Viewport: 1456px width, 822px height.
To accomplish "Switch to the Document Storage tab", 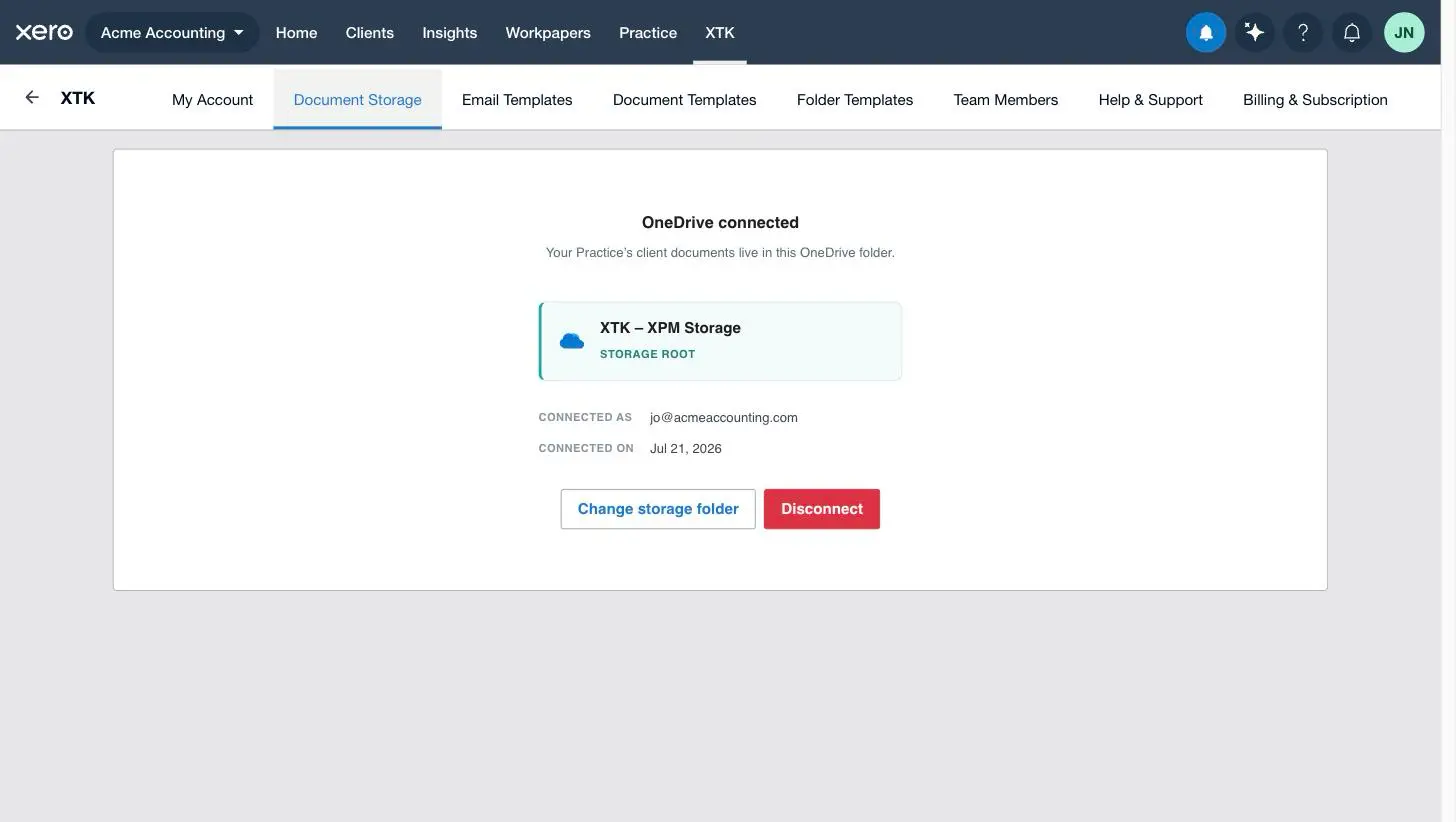I will 357,99.
